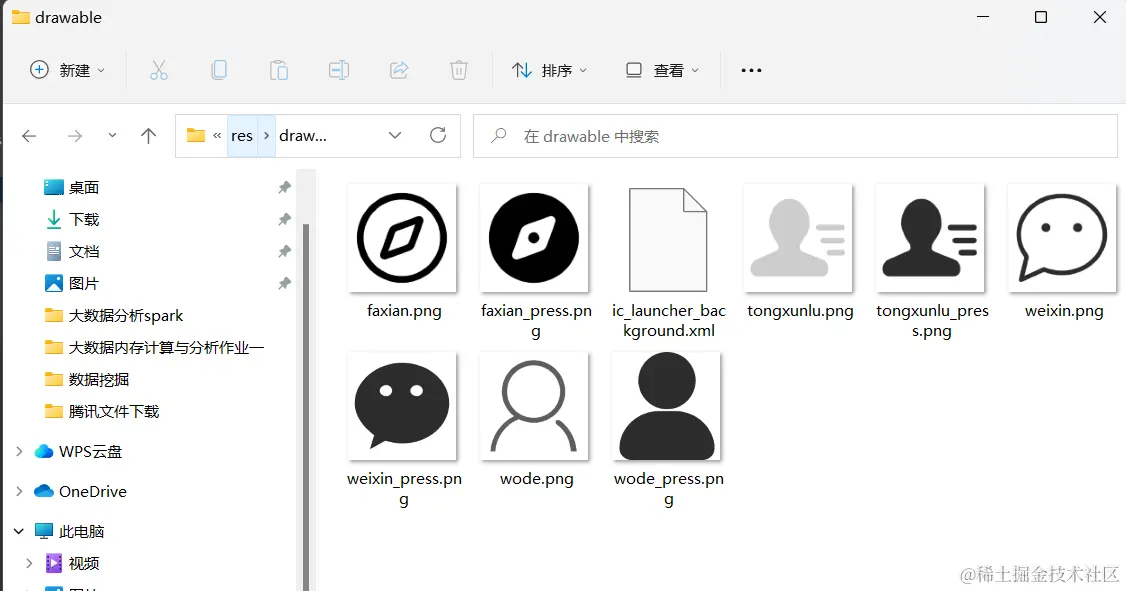
Task: Click the chevron after res breadcrumb
Action: (266, 136)
